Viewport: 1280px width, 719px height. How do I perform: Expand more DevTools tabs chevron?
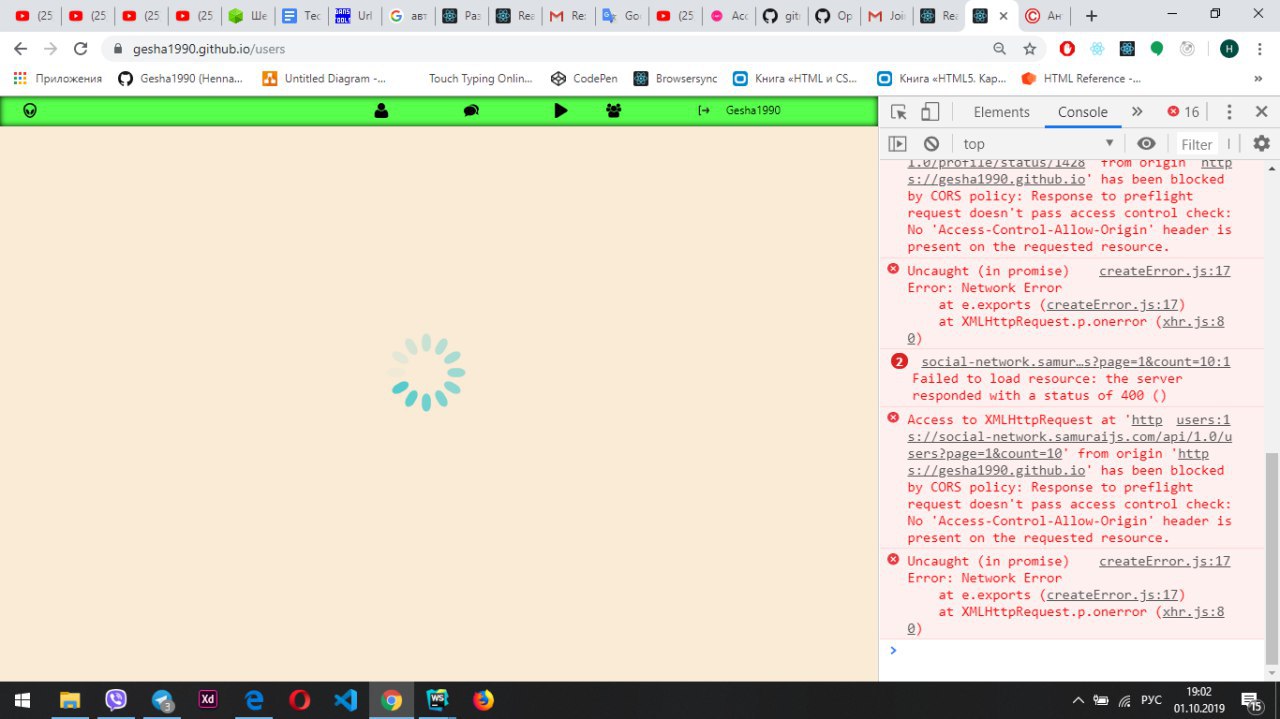point(1137,112)
